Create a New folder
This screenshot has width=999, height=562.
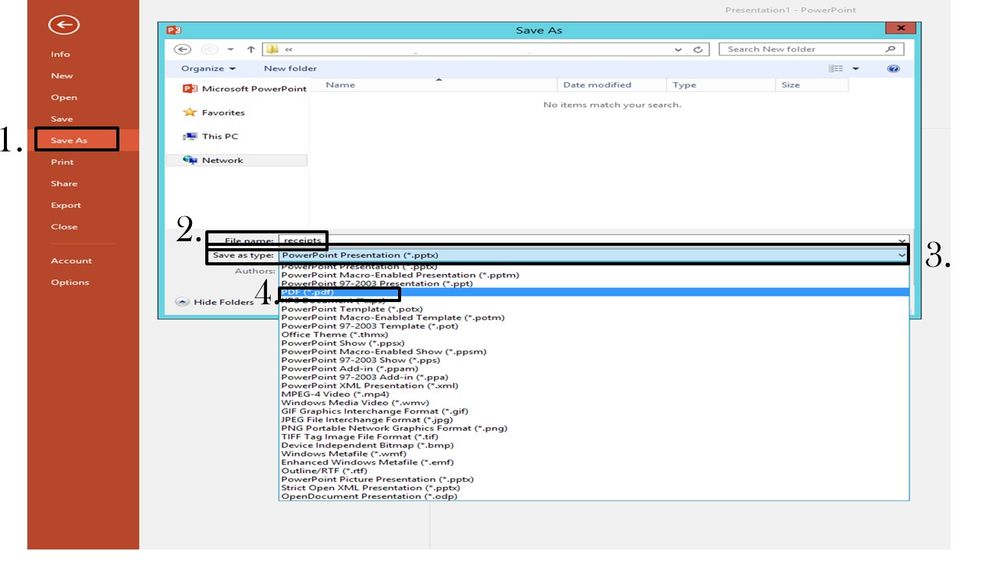click(x=290, y=68)
